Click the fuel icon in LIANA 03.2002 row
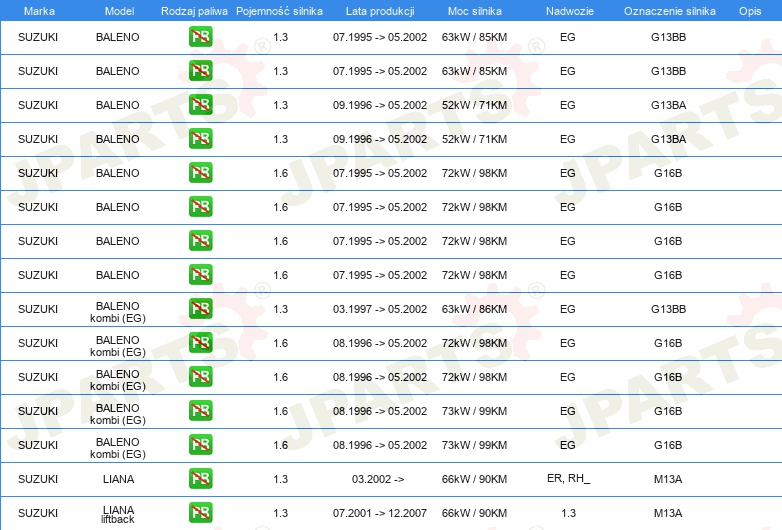 [x=200, y=479]
